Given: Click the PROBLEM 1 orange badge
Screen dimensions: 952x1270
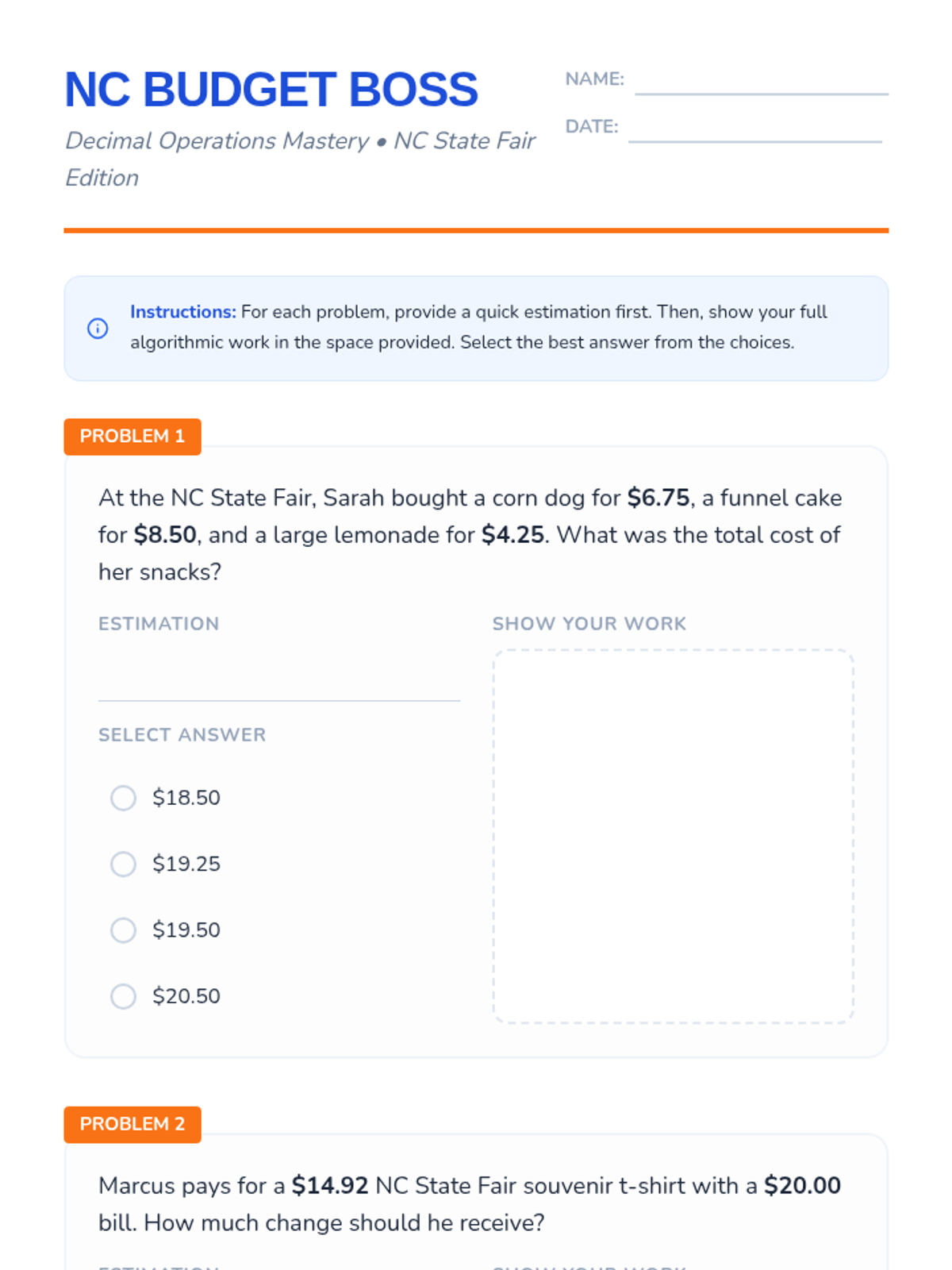Looking at the screenshot, I should pos(132,437).
